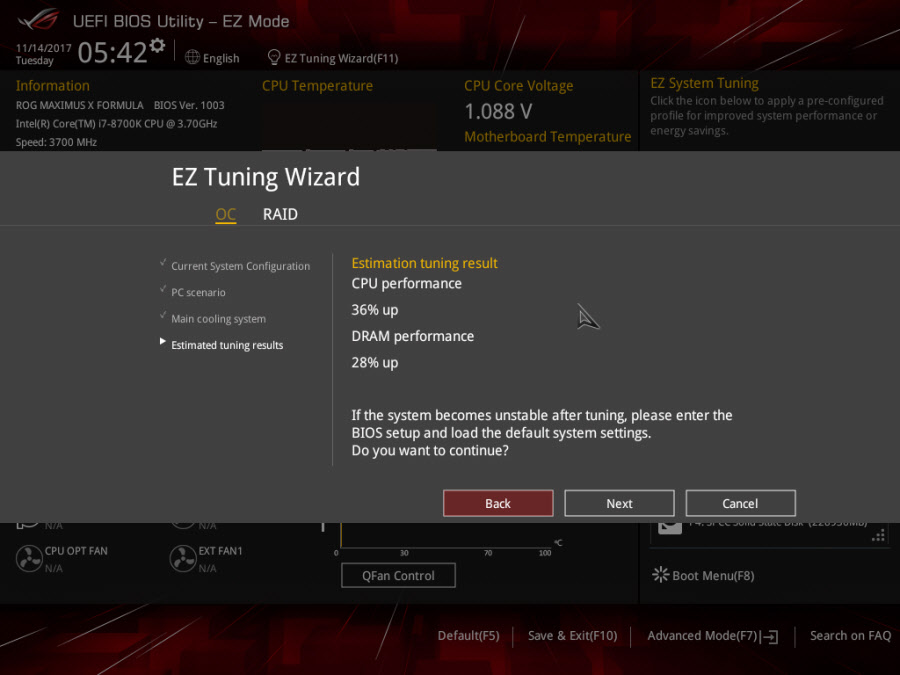Cancel the EZ Tuning Wizard
The height and width of the screenshot is (675, 900).
pos(740,503)
